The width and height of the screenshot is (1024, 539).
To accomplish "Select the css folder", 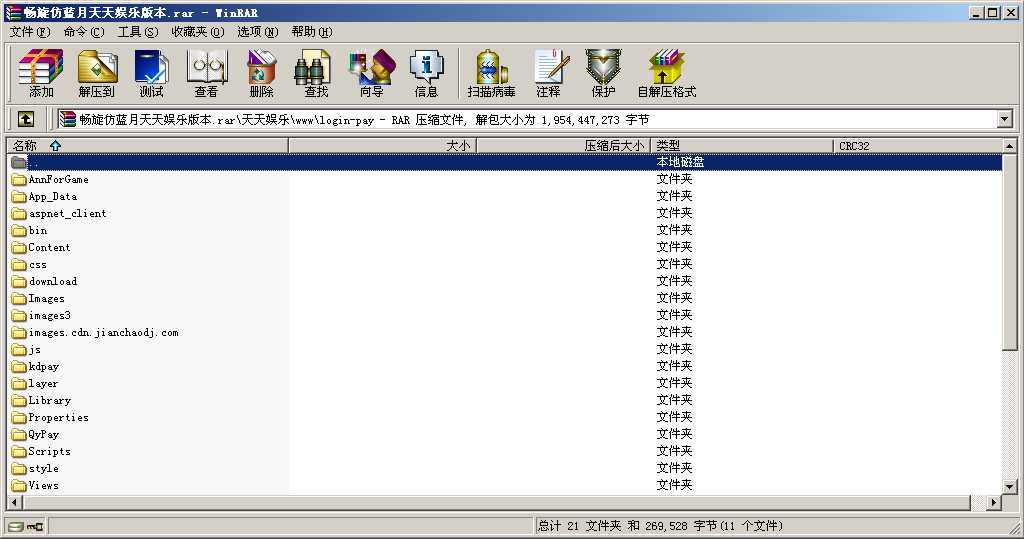I will pyautogui.click(x=29, y=264).
